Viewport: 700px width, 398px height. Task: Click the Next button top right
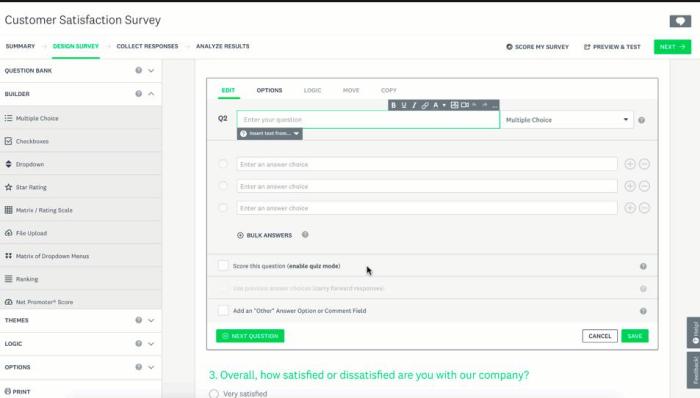click(x=672, y=47)
